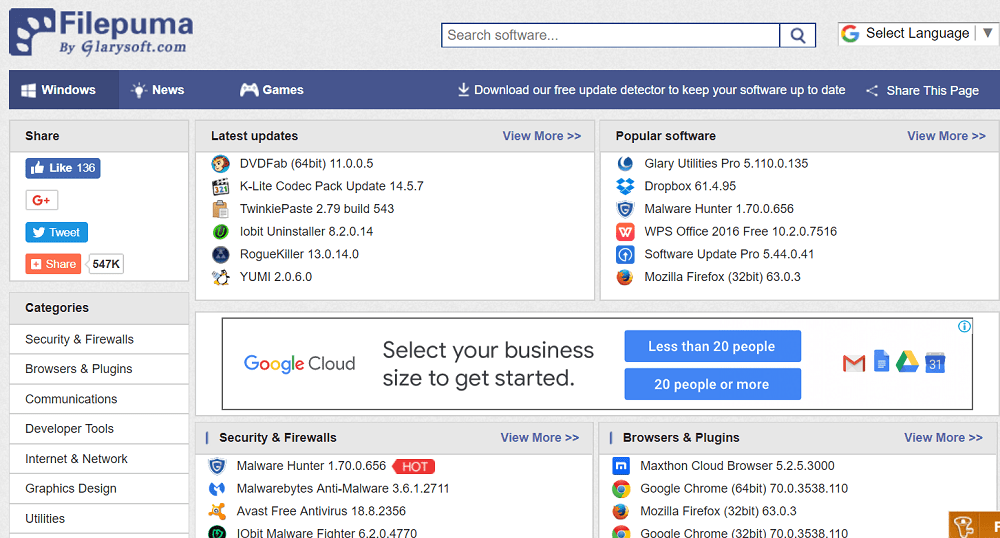The width and height of the screenshot is (1000, 538).
Task: Click the download arrow icon in navbar
Action: (x=464, y=90)
